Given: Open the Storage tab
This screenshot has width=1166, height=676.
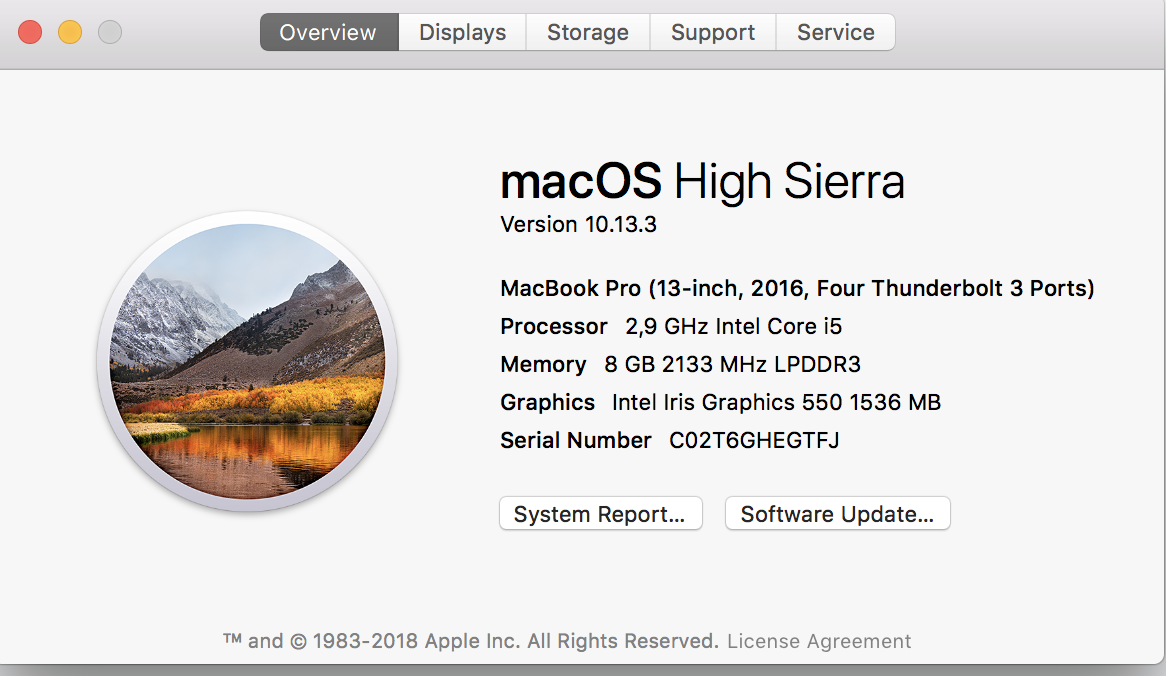Looking at the screenshot, I should click(587, 32).
